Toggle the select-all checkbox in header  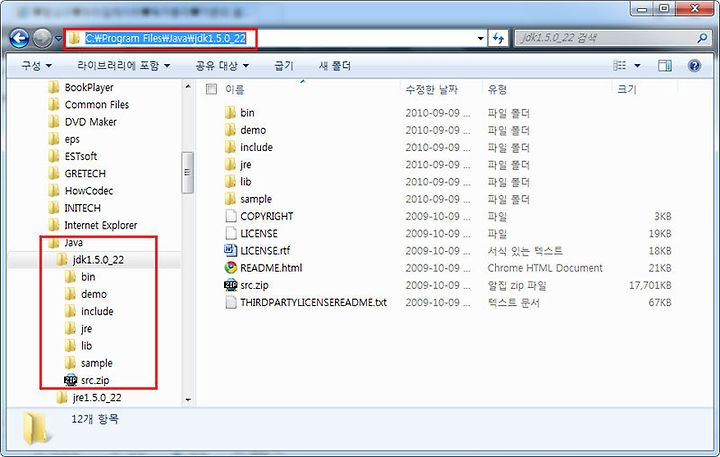point(211,89)
